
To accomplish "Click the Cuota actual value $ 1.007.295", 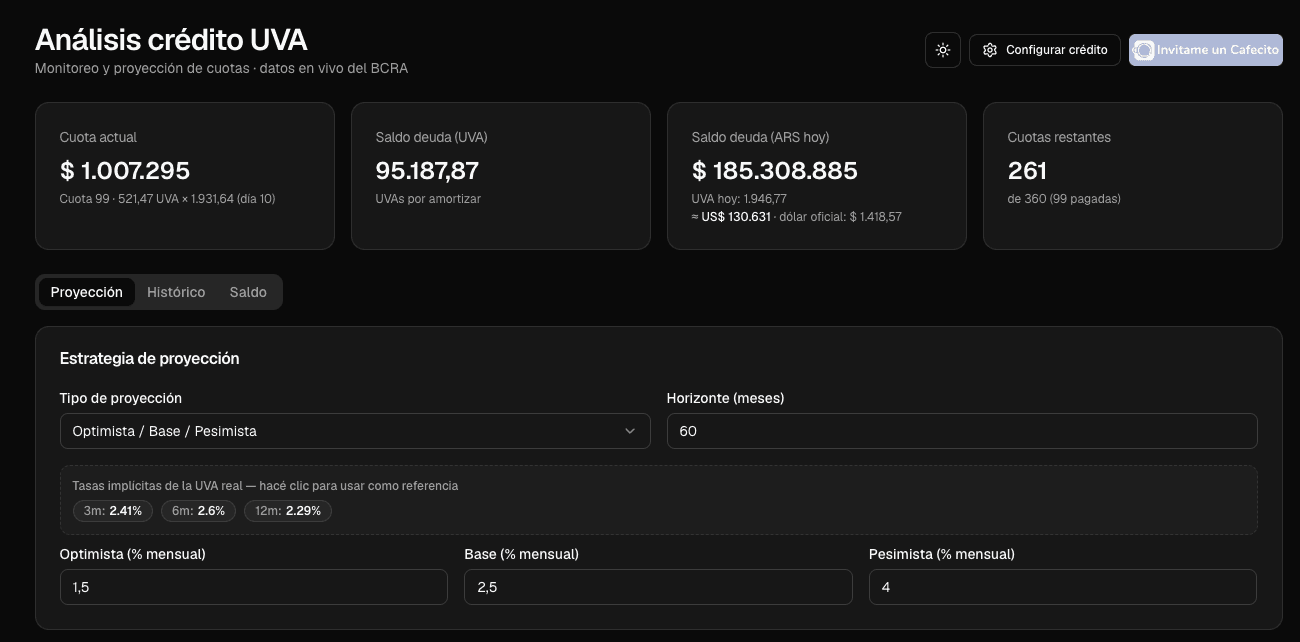I will point(125,171).
